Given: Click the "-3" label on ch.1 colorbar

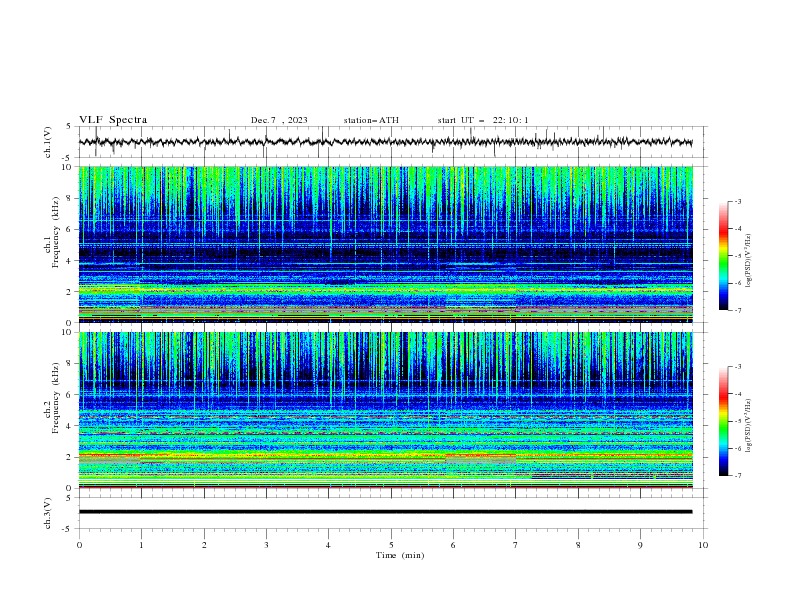Looking at the screenshot, I should [x=737, y=201].
